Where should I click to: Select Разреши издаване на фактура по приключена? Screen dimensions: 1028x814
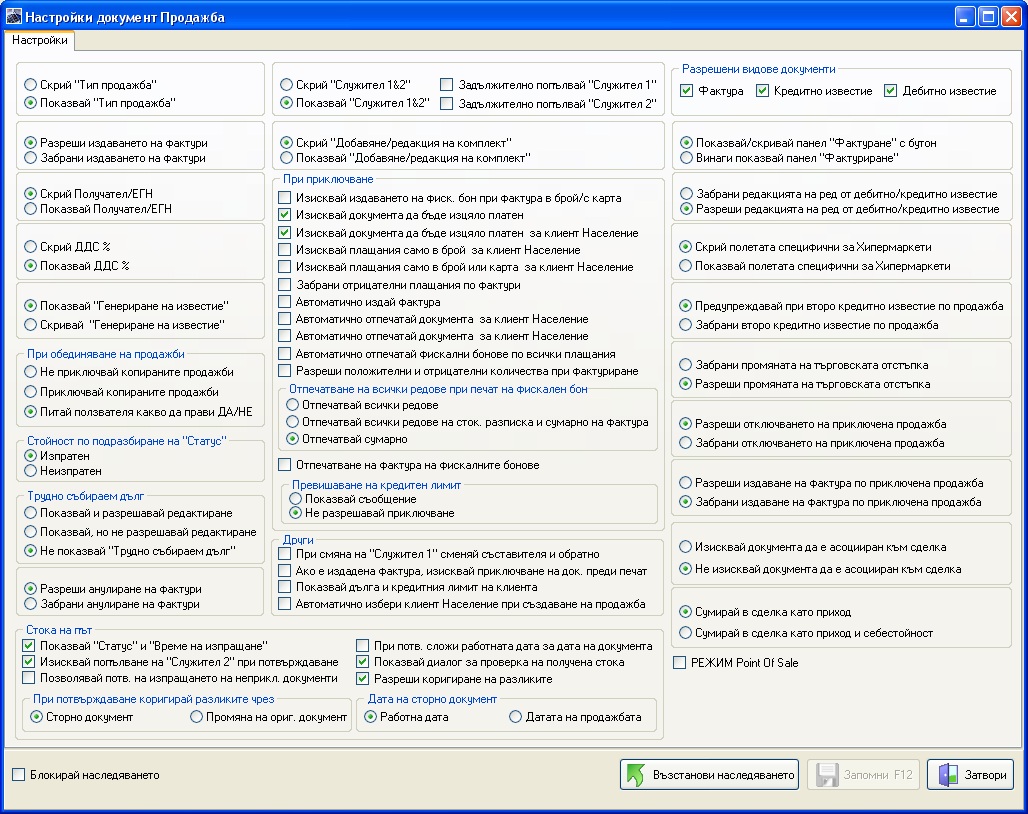pos(686,483)
